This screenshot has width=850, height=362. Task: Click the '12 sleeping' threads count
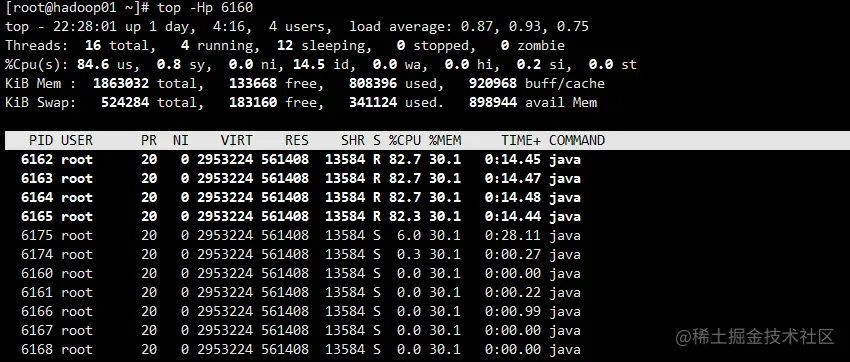point(321,46)
